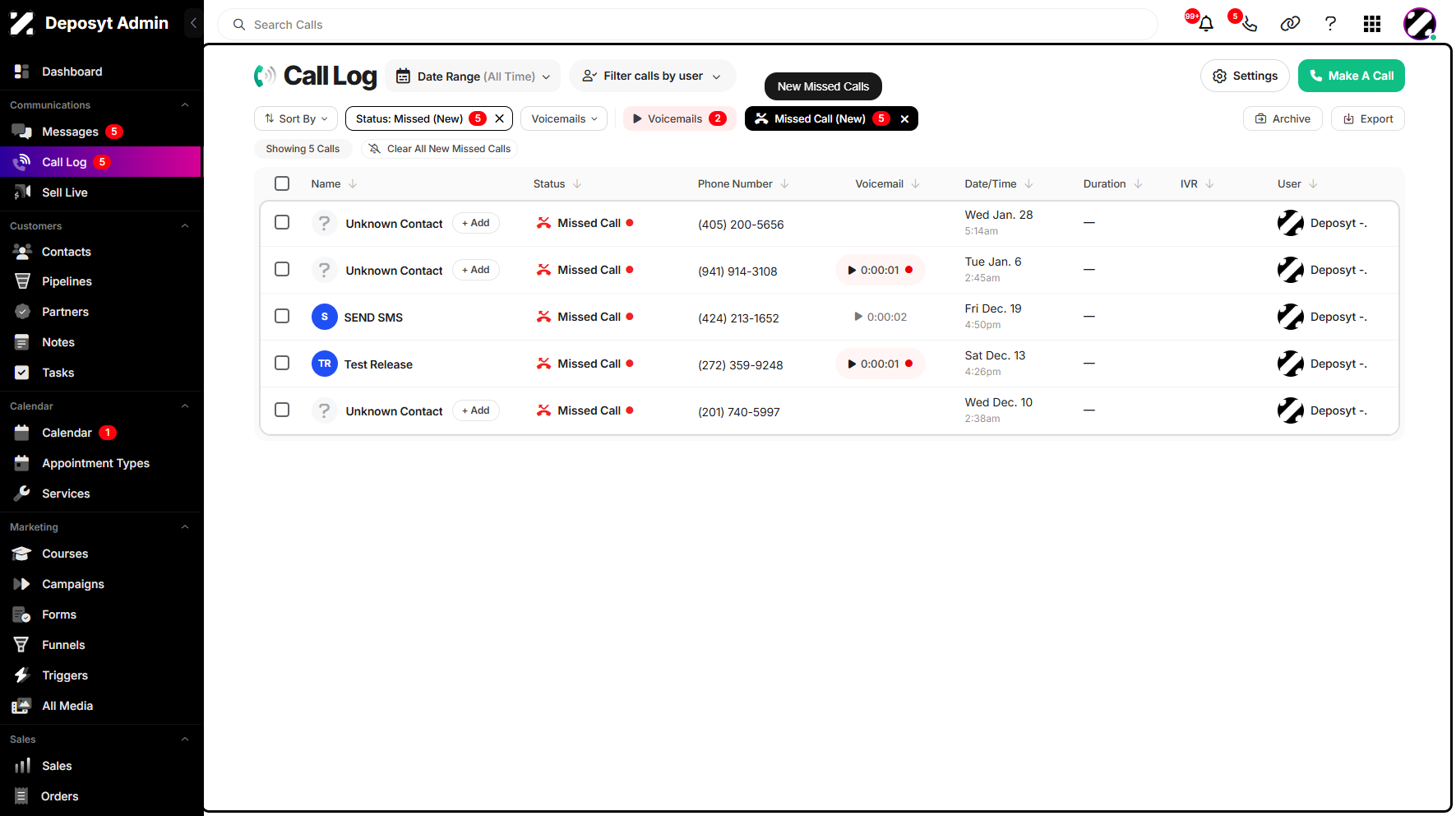Select the Test Release call checkbox
The width and height of the screenshot is (1456, 816).
click(282, 363)
